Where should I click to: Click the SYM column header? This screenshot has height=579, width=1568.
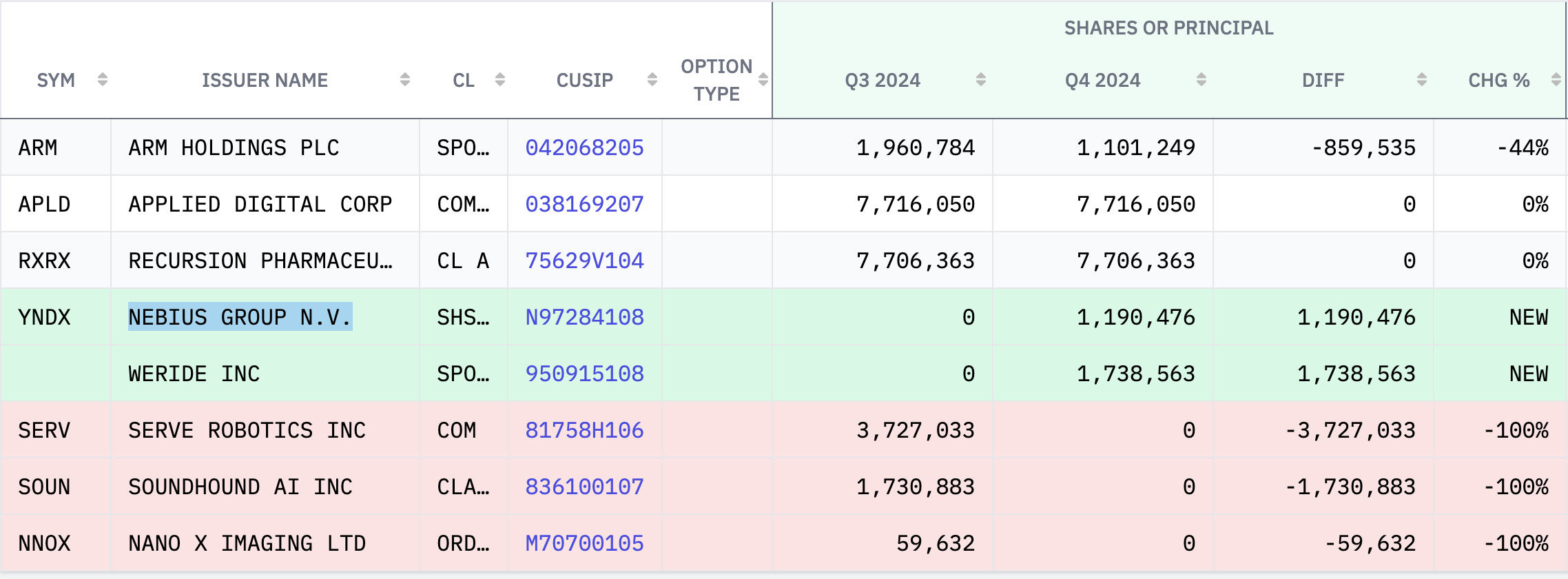click(56, 80)
